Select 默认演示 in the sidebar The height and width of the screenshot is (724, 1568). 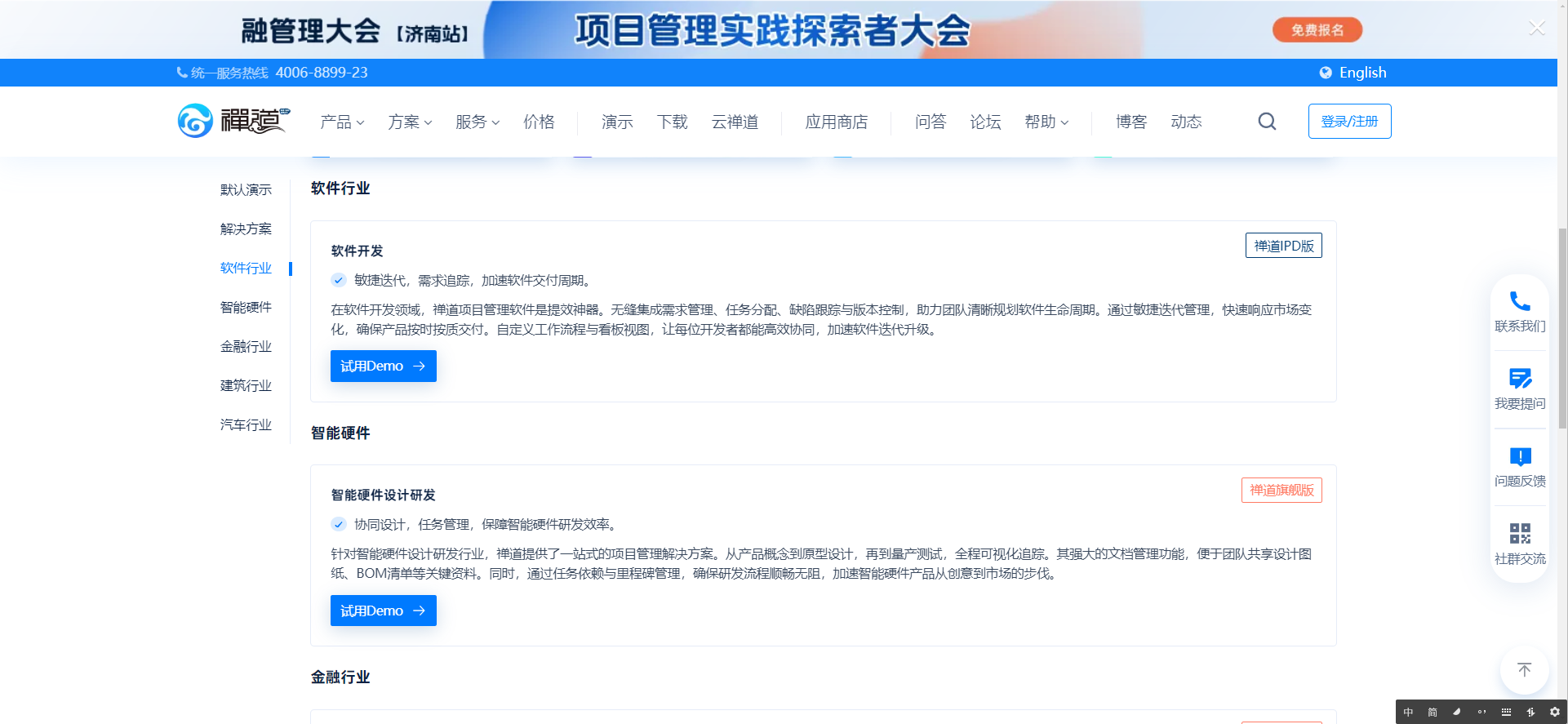pos(246,189)
